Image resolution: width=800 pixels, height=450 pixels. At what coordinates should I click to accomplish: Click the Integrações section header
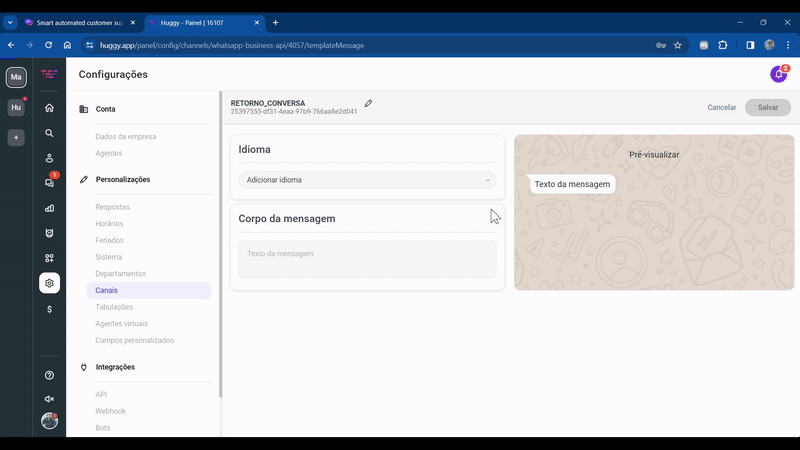coord(115,367)
